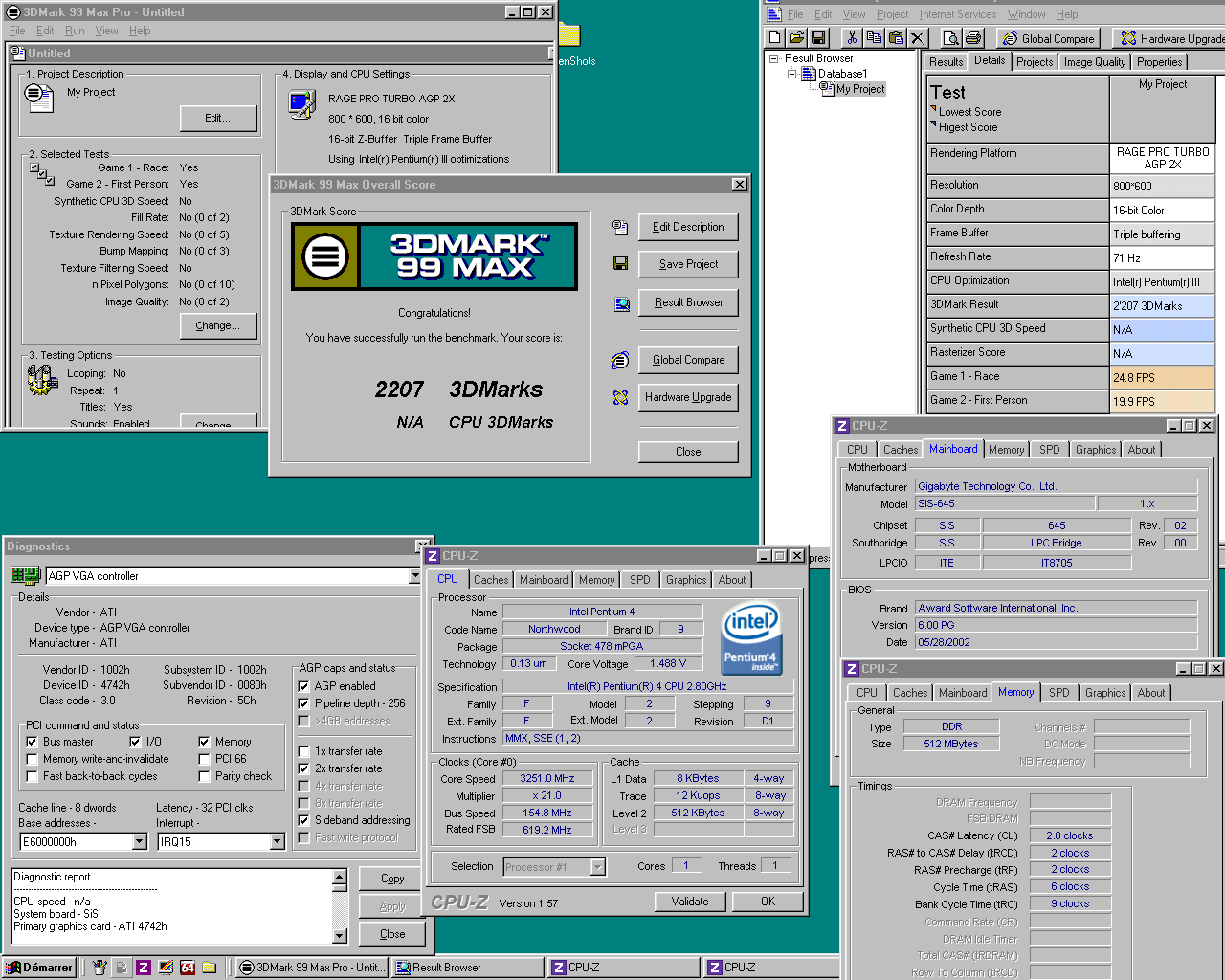This screenshot has height=980, width=1225.
Task: Toggle the Pipeline depth - 256 checkbox
Action: (303, 703)
